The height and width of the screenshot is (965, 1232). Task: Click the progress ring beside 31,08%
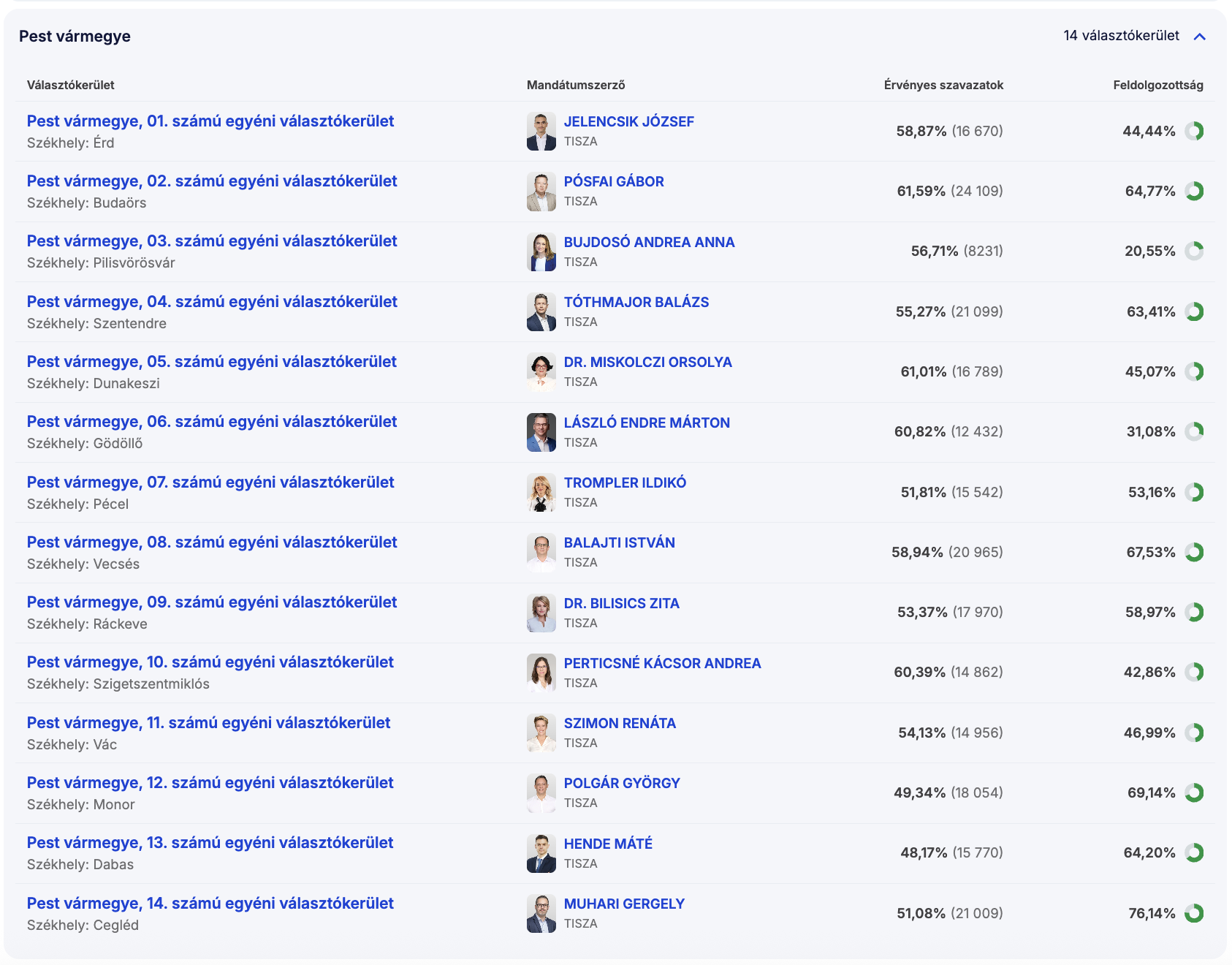point(1194,432)
